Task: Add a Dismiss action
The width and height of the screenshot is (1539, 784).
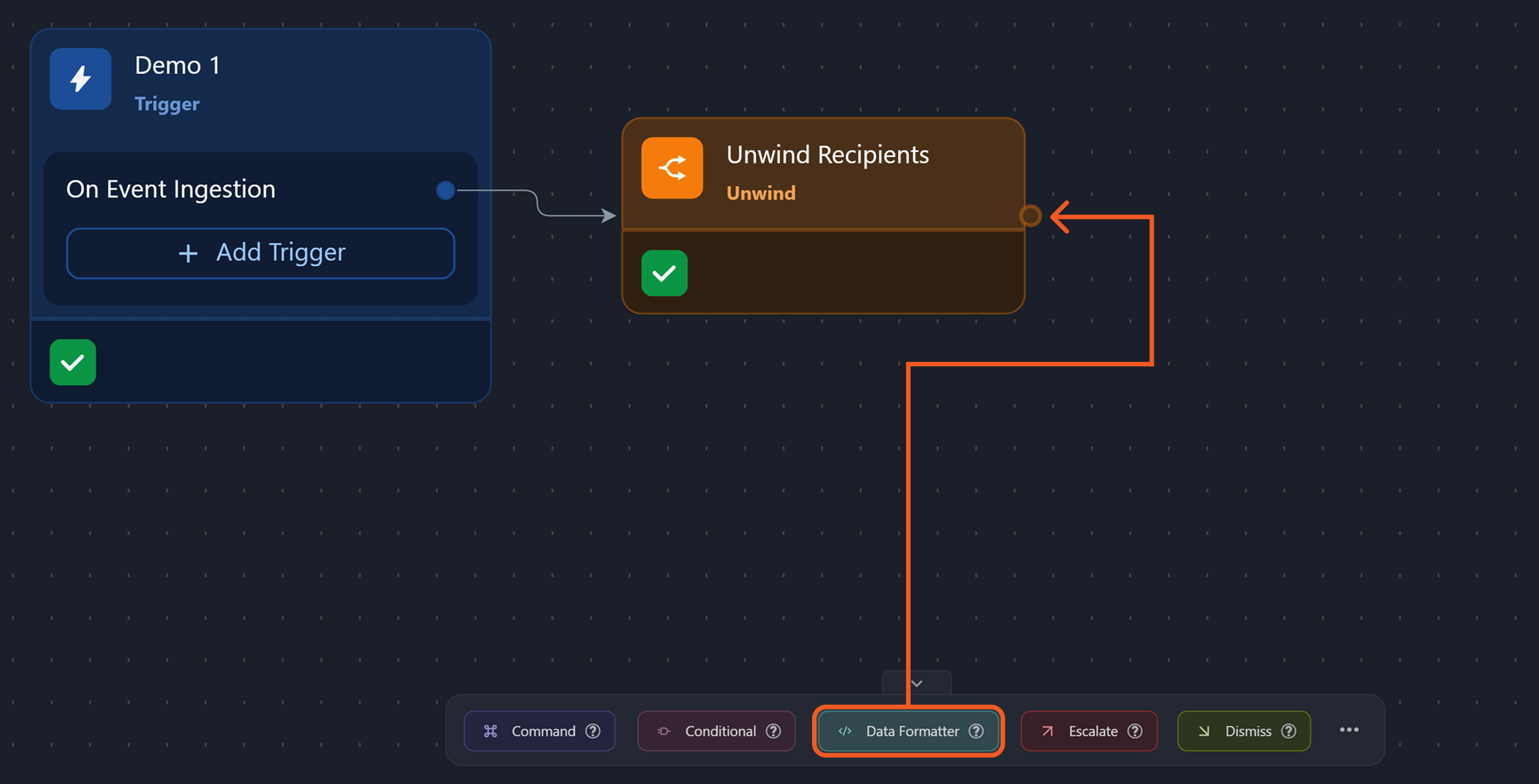Action: coord(1247,731)
